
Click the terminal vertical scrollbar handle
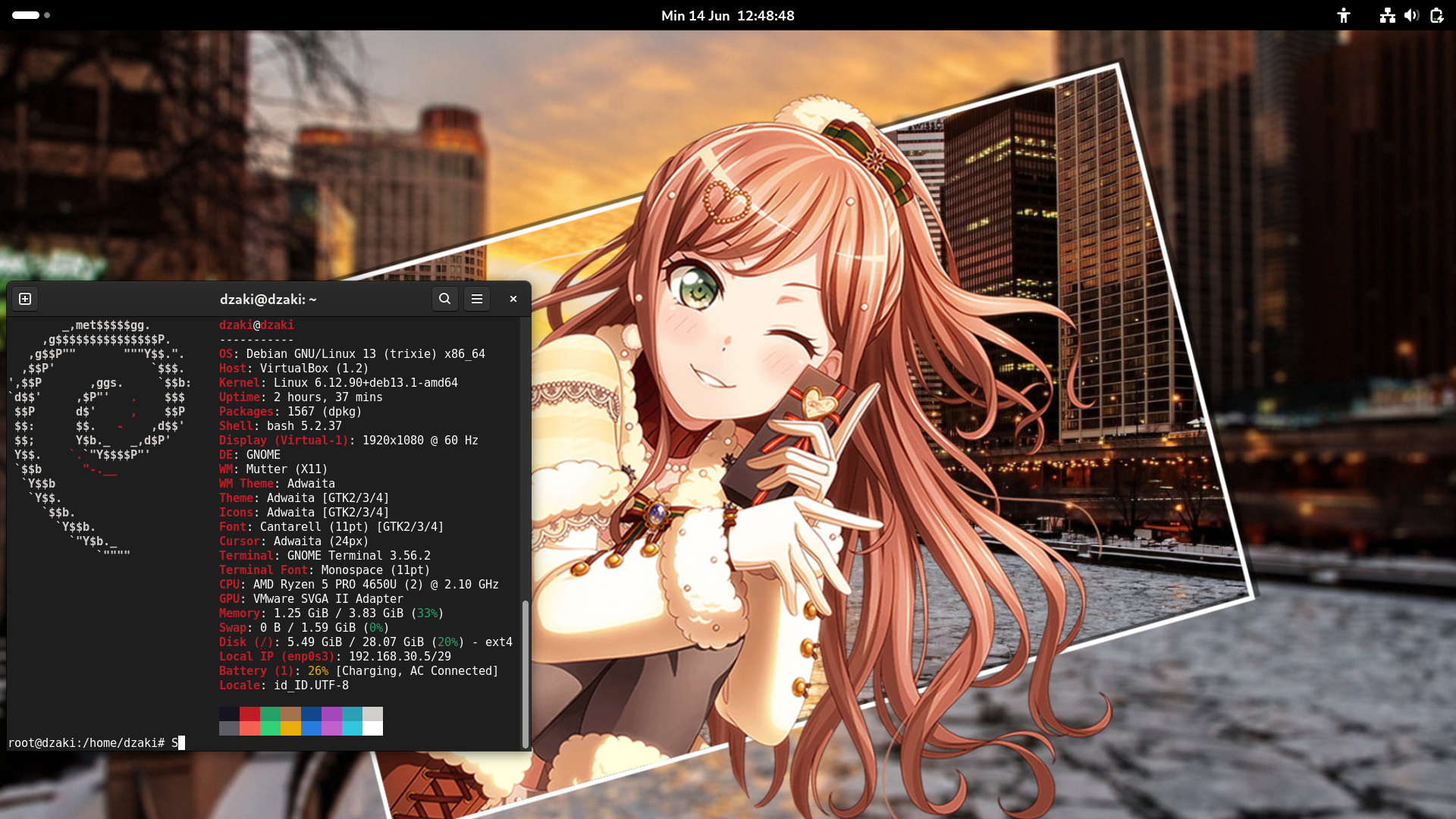click(525, 674)
